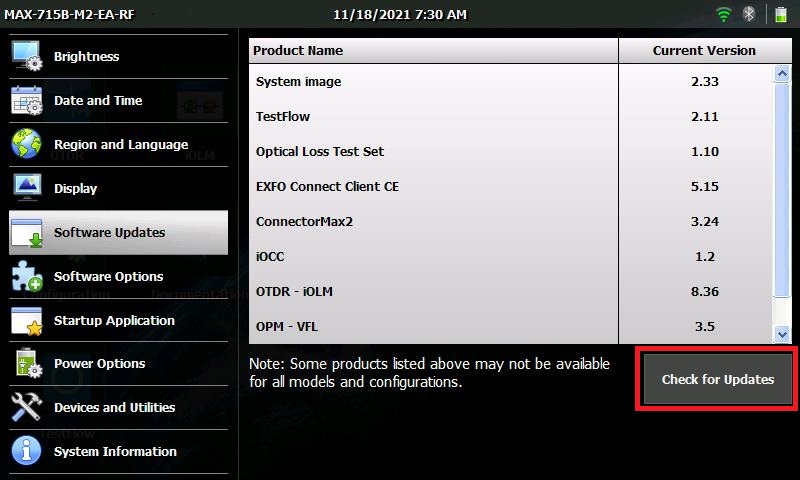Click scroll up arrow of product list

tap(782, 74)
